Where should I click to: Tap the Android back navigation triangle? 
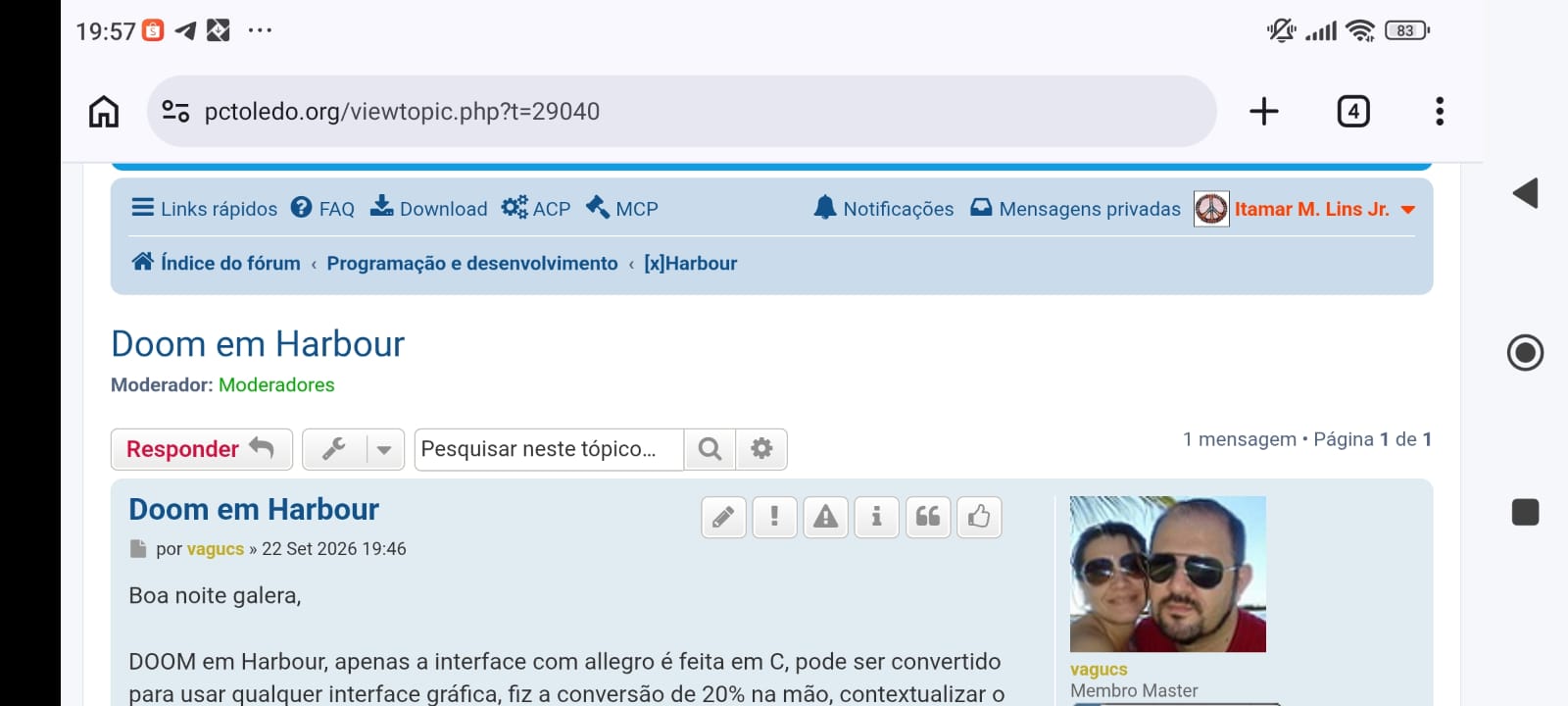tap(1525, 193)
